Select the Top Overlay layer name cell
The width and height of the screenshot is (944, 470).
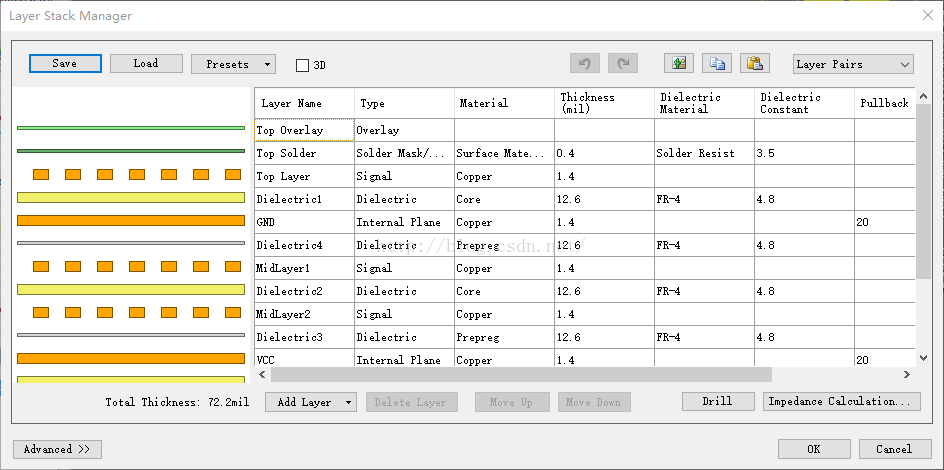305,130
